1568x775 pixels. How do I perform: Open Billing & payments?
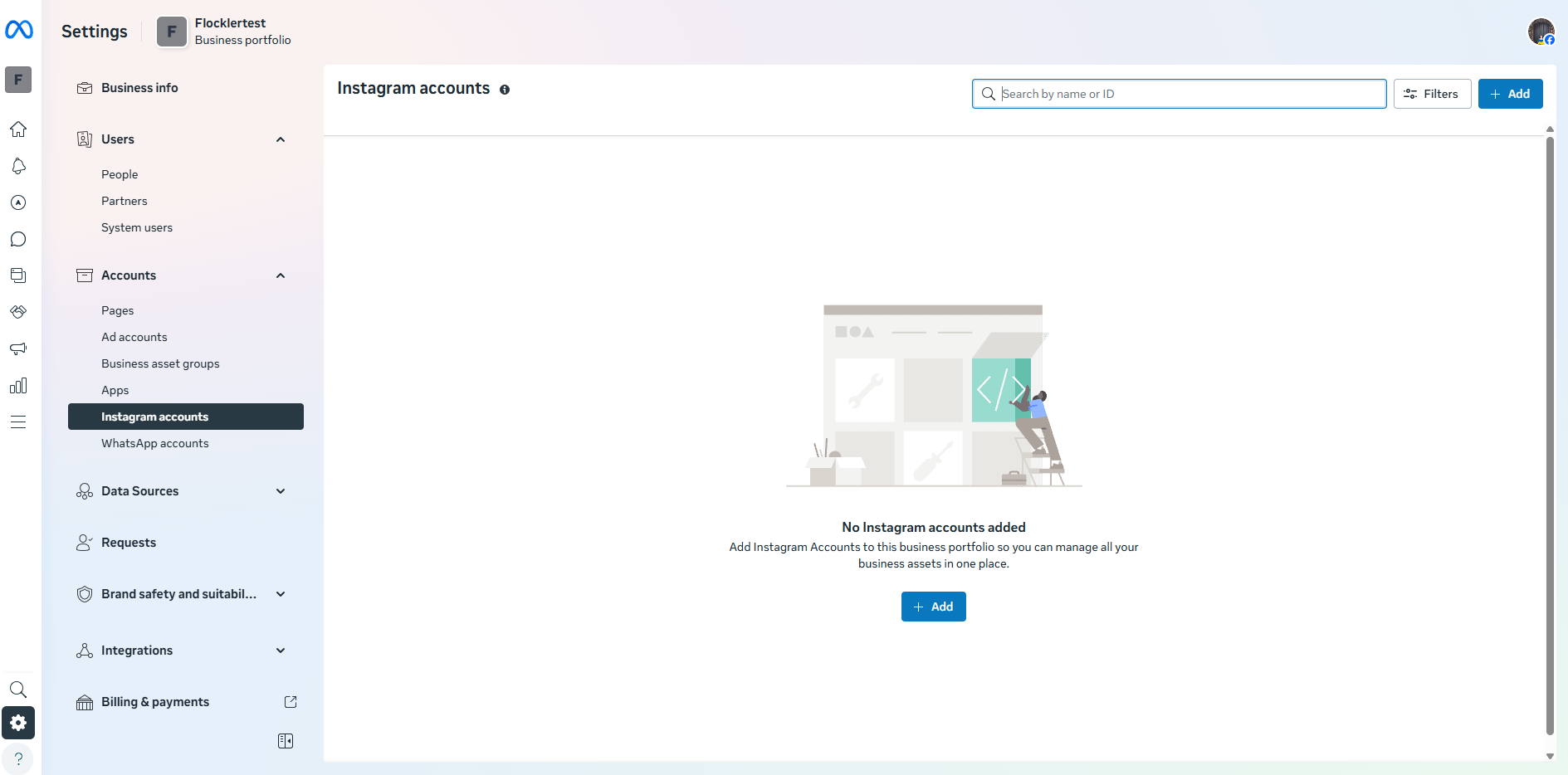tap(155, 702)
